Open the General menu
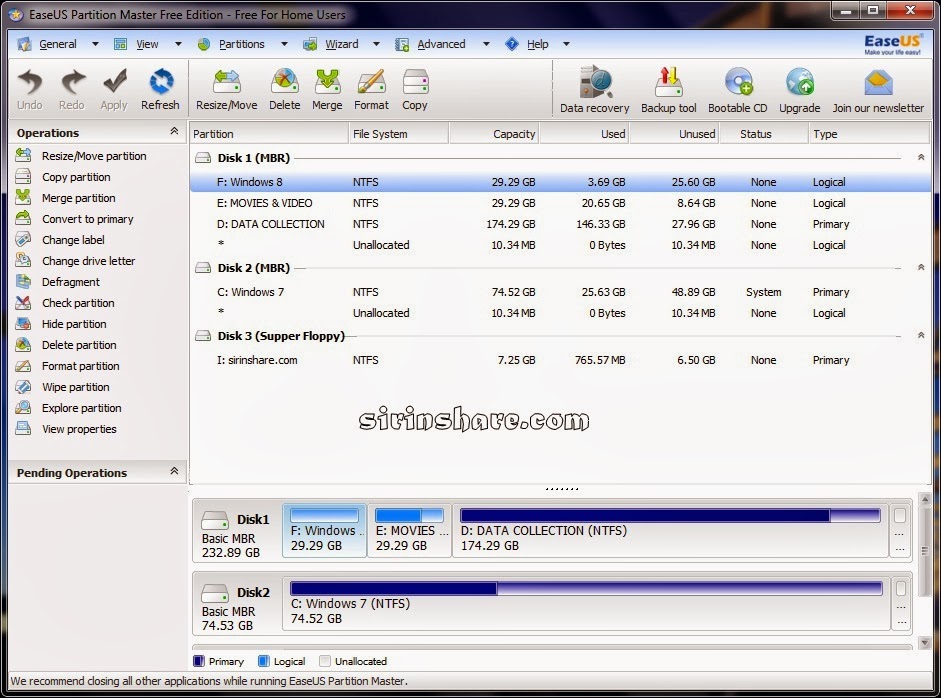 click(x=58, y=44)
